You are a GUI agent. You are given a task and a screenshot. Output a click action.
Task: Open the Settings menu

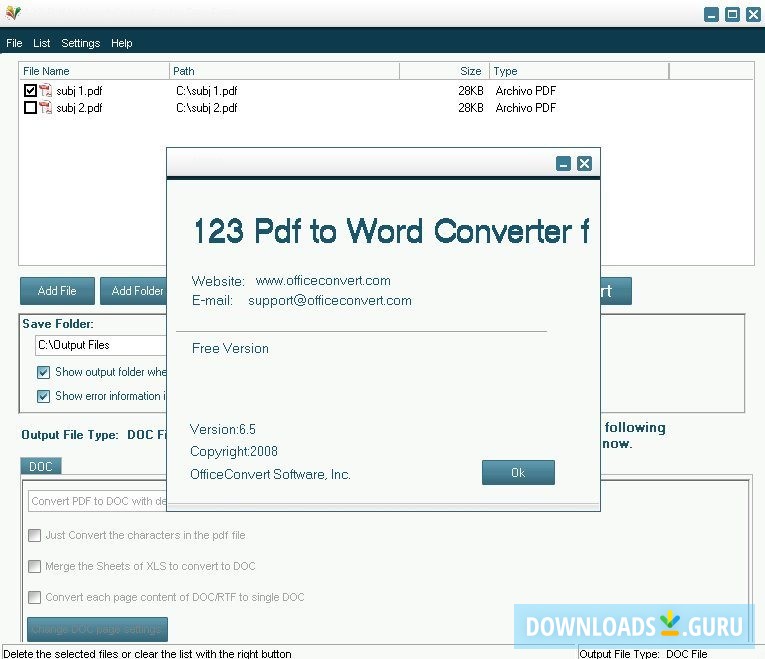[x=81, y=43]
